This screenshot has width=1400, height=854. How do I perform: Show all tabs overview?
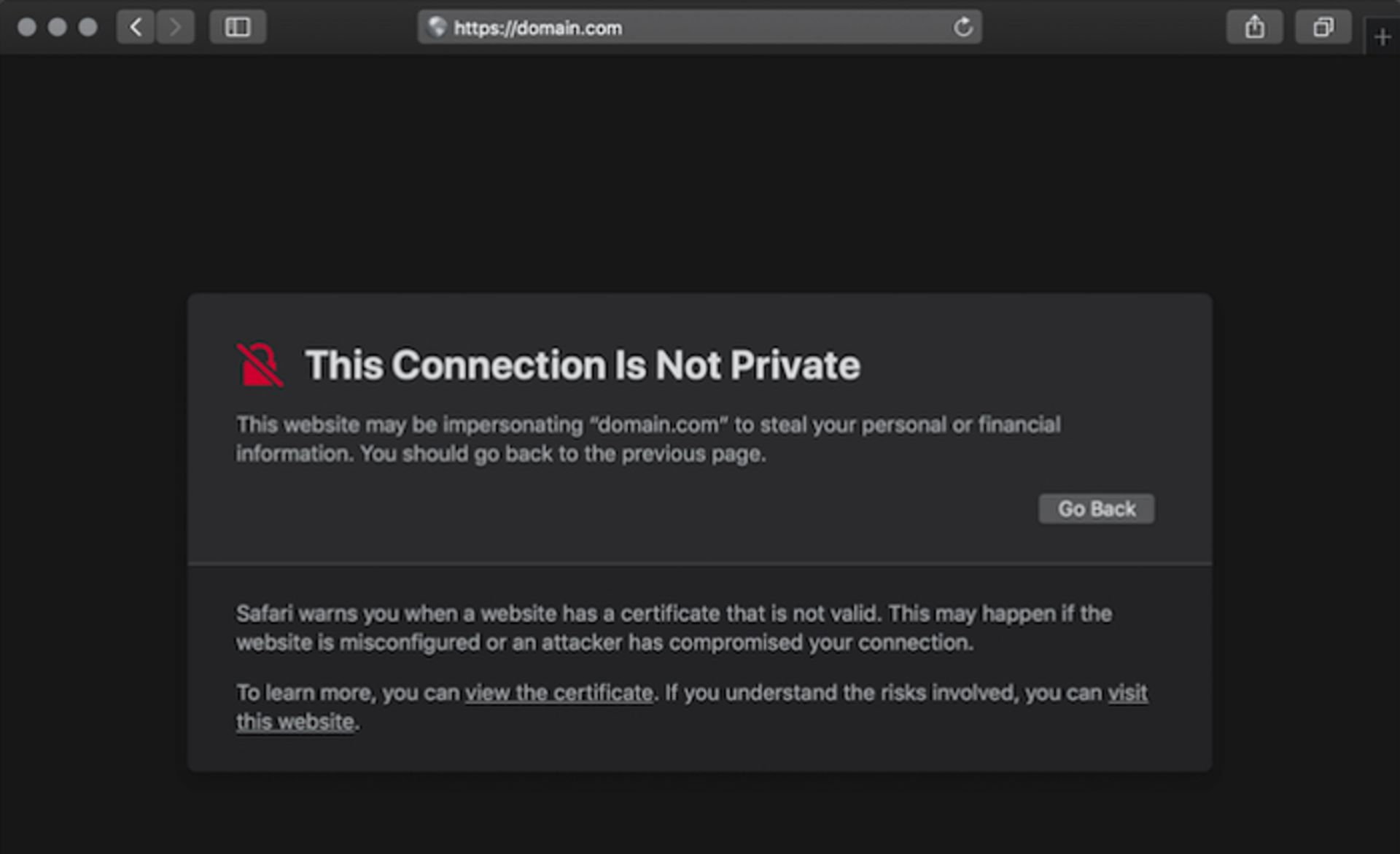point(1323,28)
